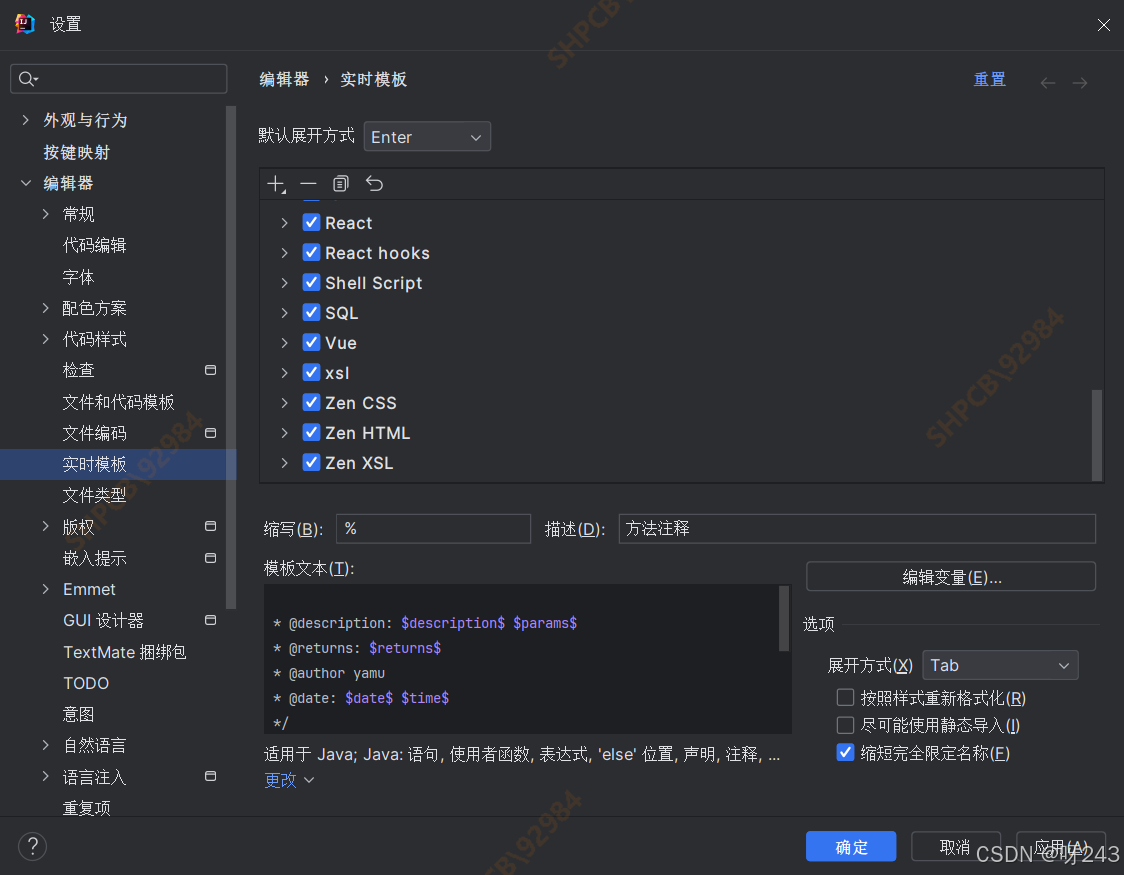Remove the selected live template

coord(309,184)
